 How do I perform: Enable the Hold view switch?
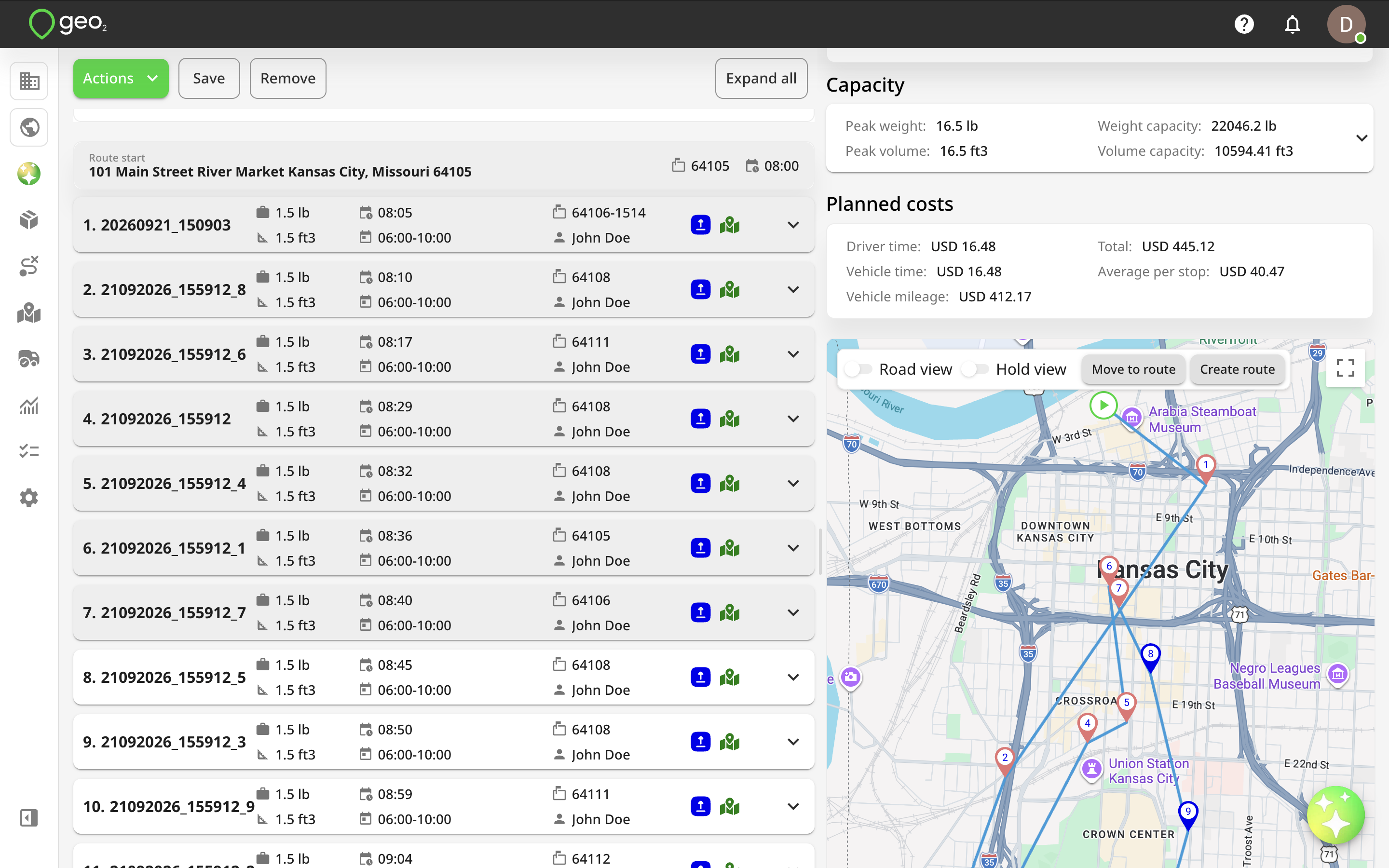click(x=975, y=369)
